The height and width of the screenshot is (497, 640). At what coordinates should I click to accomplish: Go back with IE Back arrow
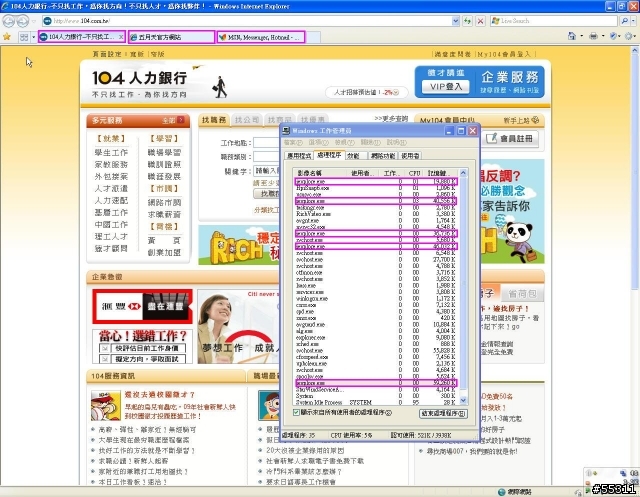[9, 21]
